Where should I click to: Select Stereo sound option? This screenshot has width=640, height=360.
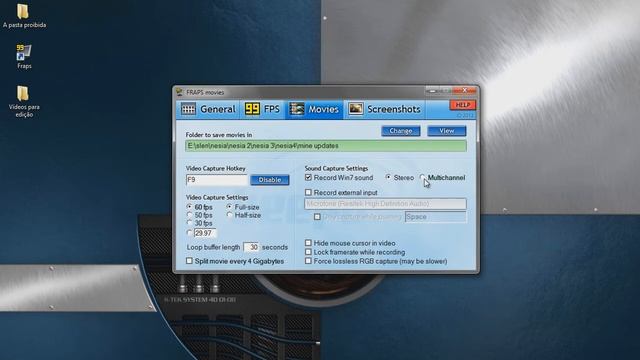400,178
